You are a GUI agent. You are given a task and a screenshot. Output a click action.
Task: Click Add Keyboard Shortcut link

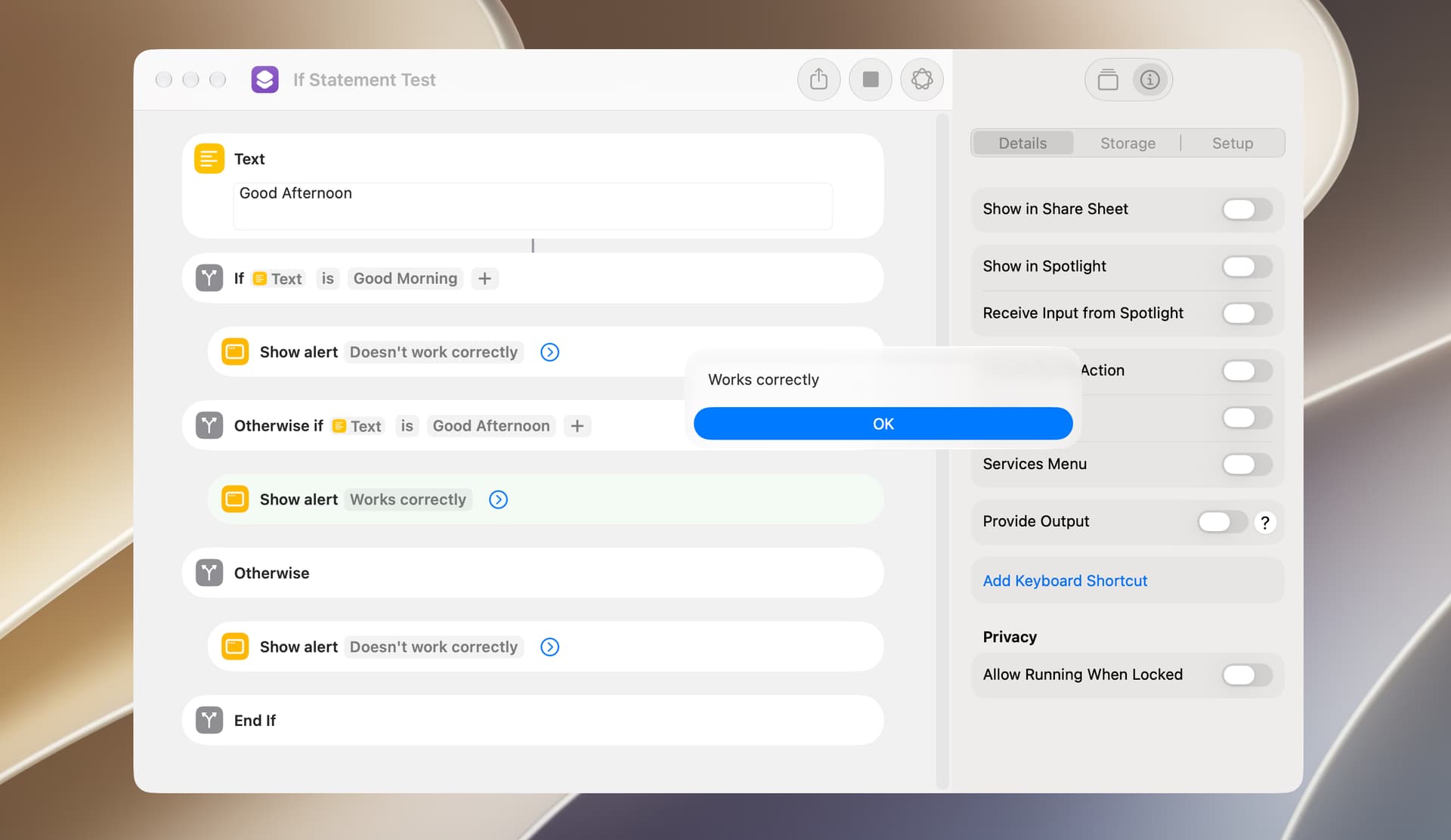(x=1065, y=581)
